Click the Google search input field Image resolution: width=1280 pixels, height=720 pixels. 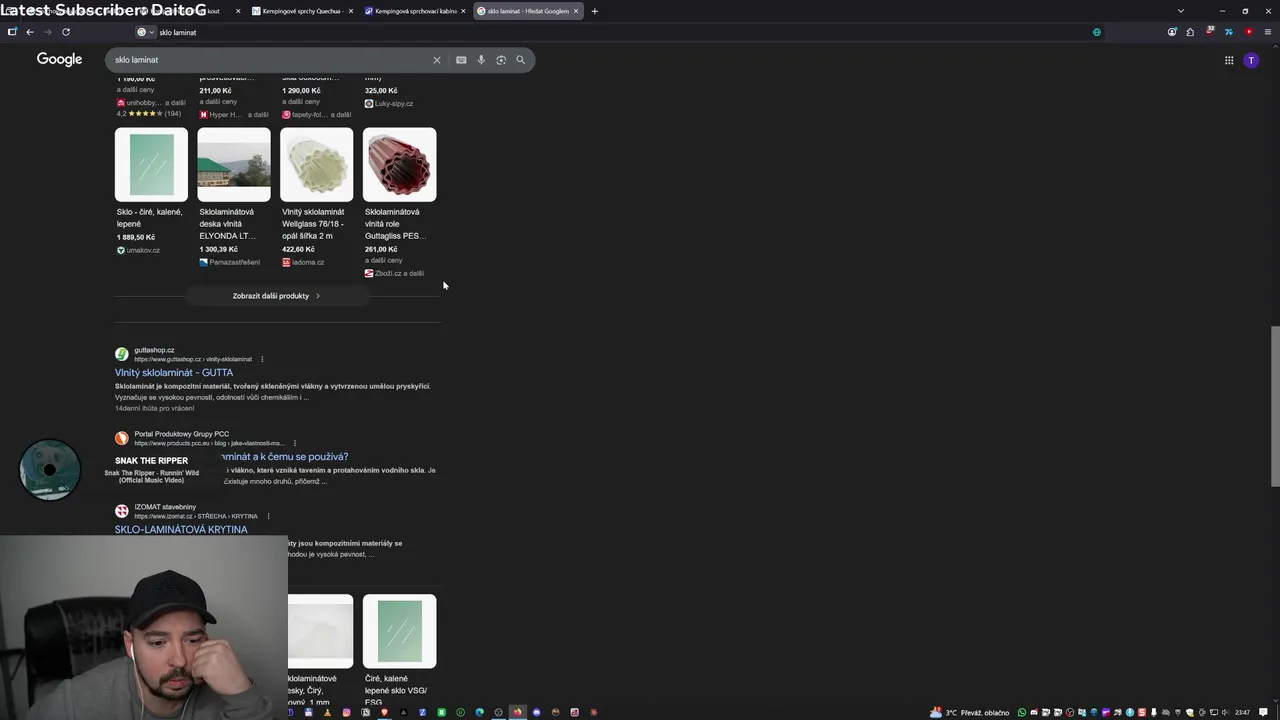(x=270, y=60)
